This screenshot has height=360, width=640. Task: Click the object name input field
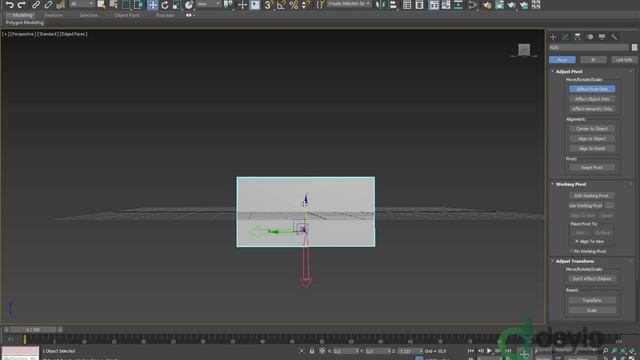(x=589, y=47)
